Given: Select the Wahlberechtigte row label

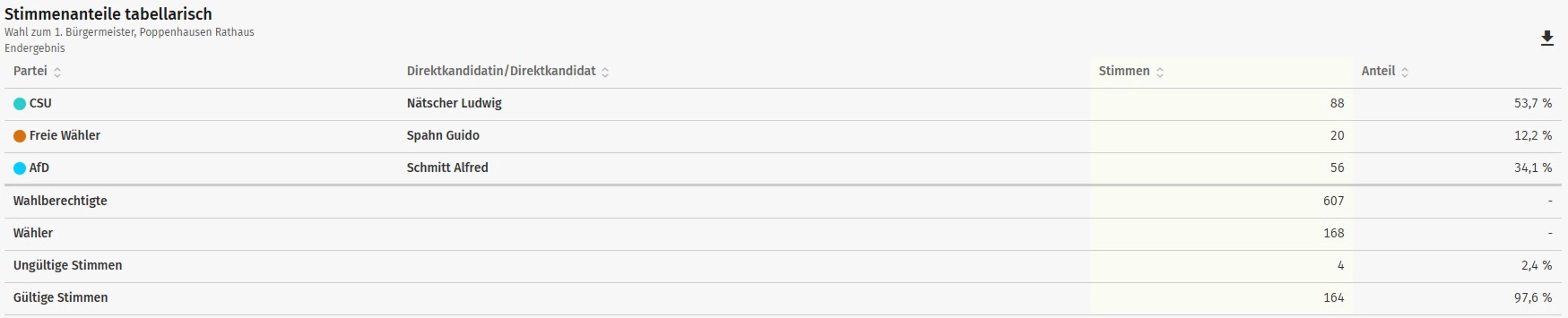Looking at the screenshot, I should tap(60, 201).
